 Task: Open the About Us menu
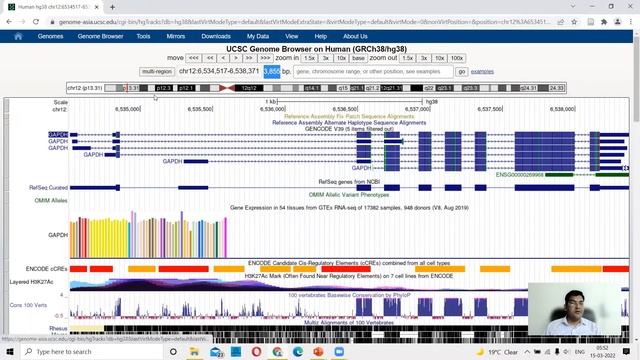[x=355, y=36]
